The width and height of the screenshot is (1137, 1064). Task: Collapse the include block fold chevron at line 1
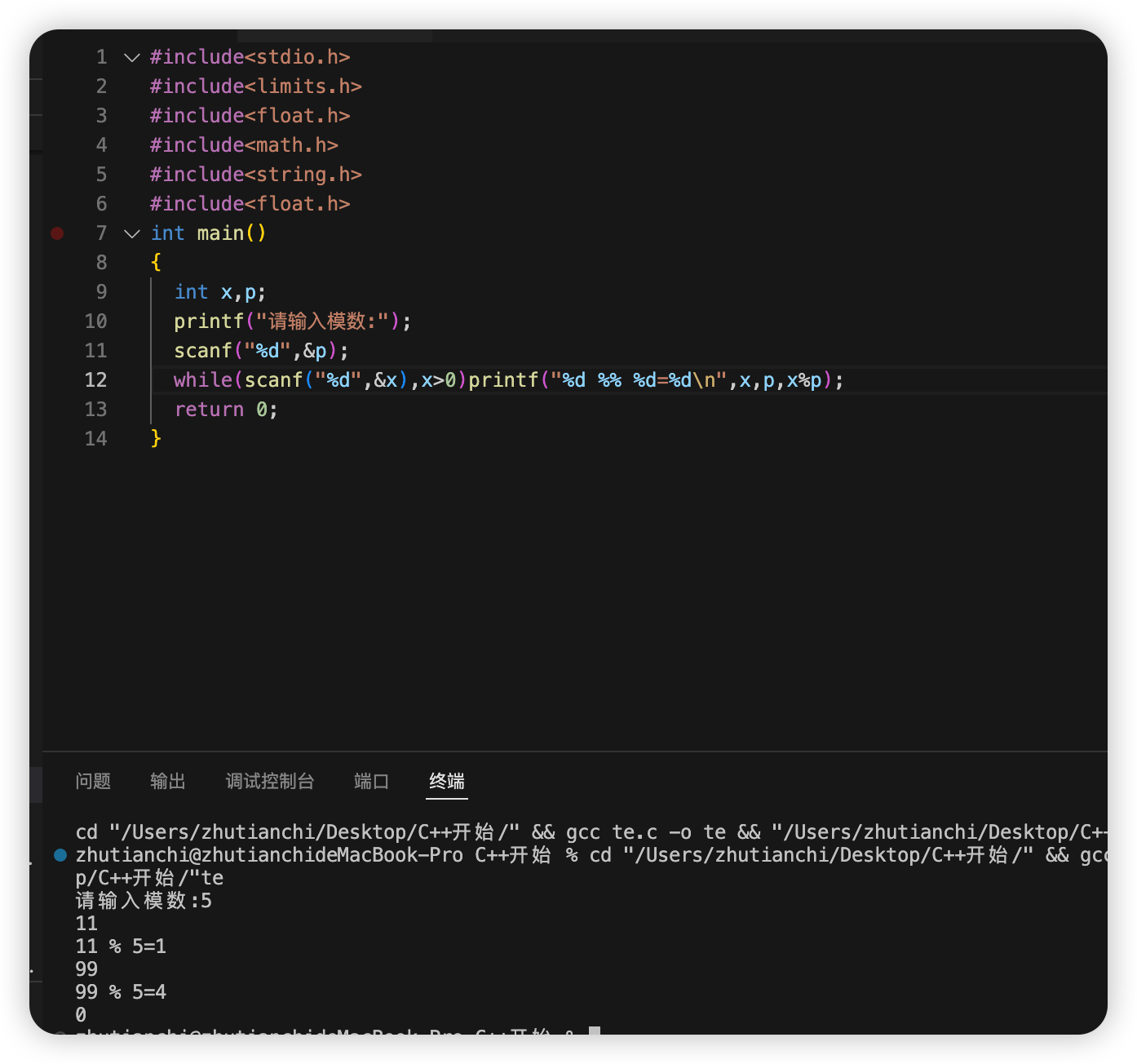132,57
